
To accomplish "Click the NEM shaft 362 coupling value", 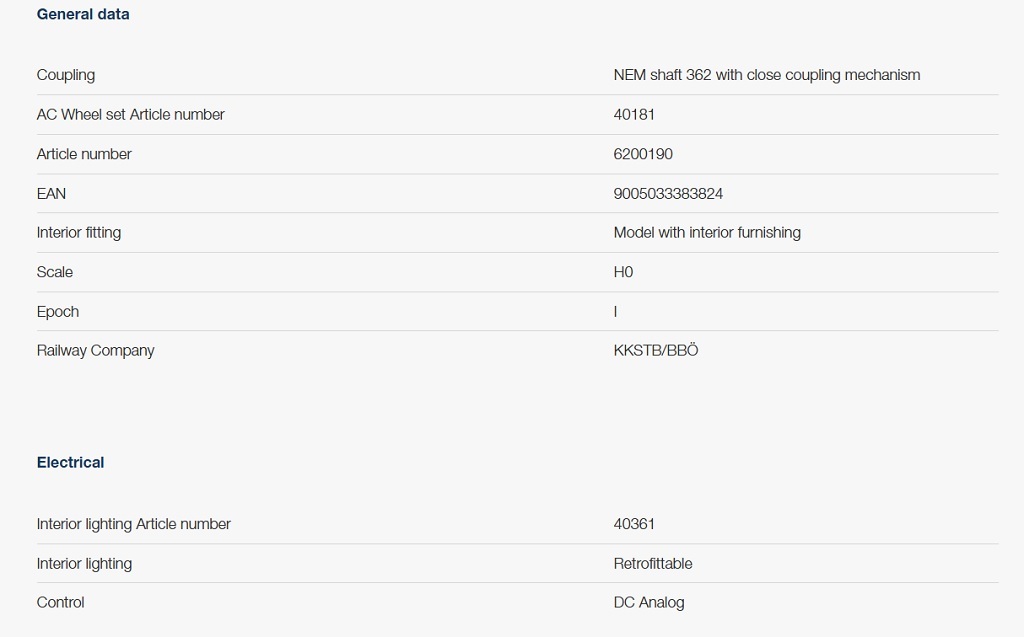I will tap(767, 75).
